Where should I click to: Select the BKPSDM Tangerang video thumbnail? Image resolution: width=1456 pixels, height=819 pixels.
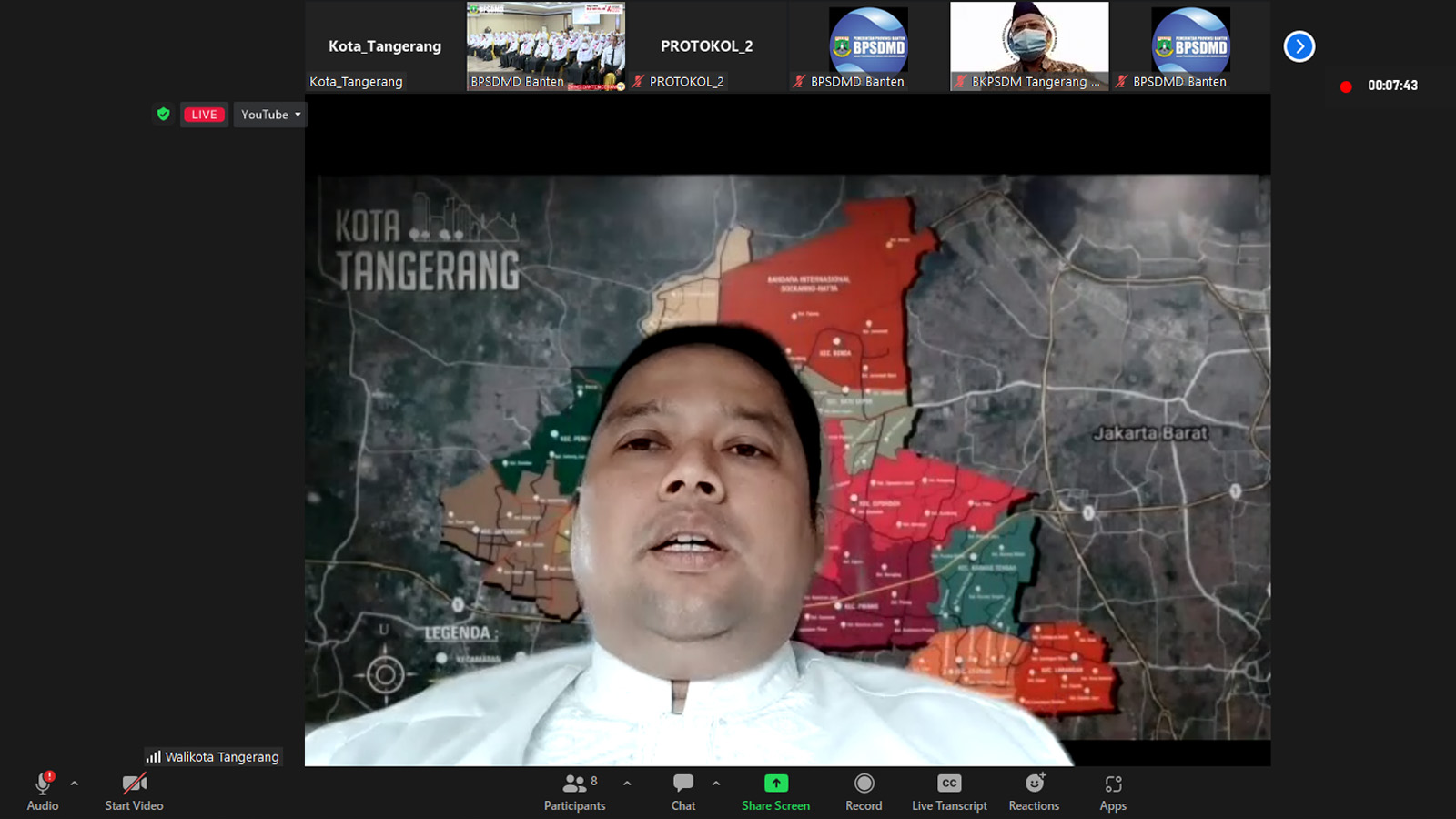[x=1029, y=45]
